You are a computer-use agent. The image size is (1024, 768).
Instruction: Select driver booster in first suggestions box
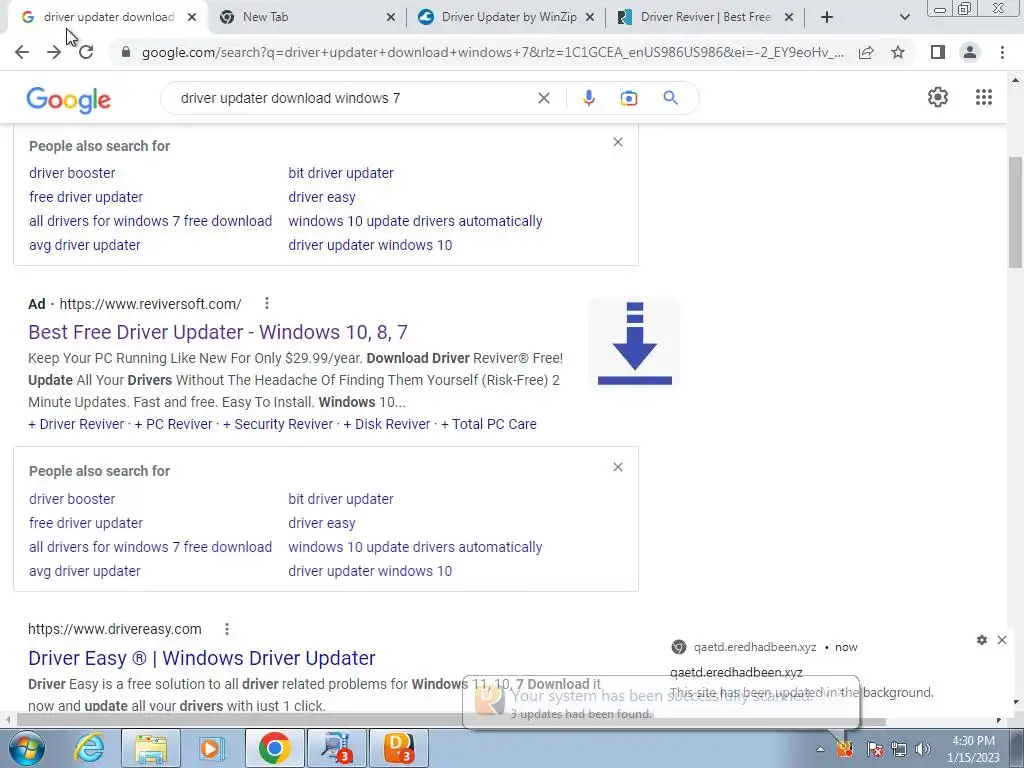pos(72,173)
